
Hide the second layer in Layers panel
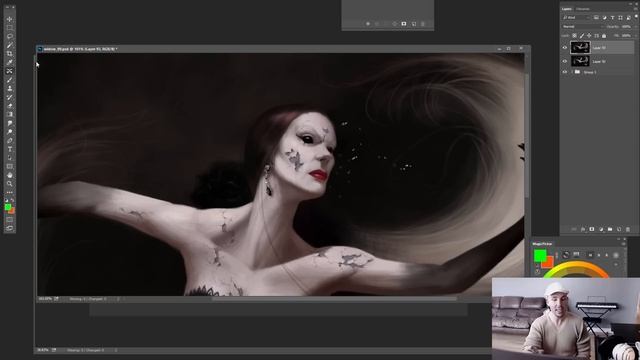tap(565, 61)
